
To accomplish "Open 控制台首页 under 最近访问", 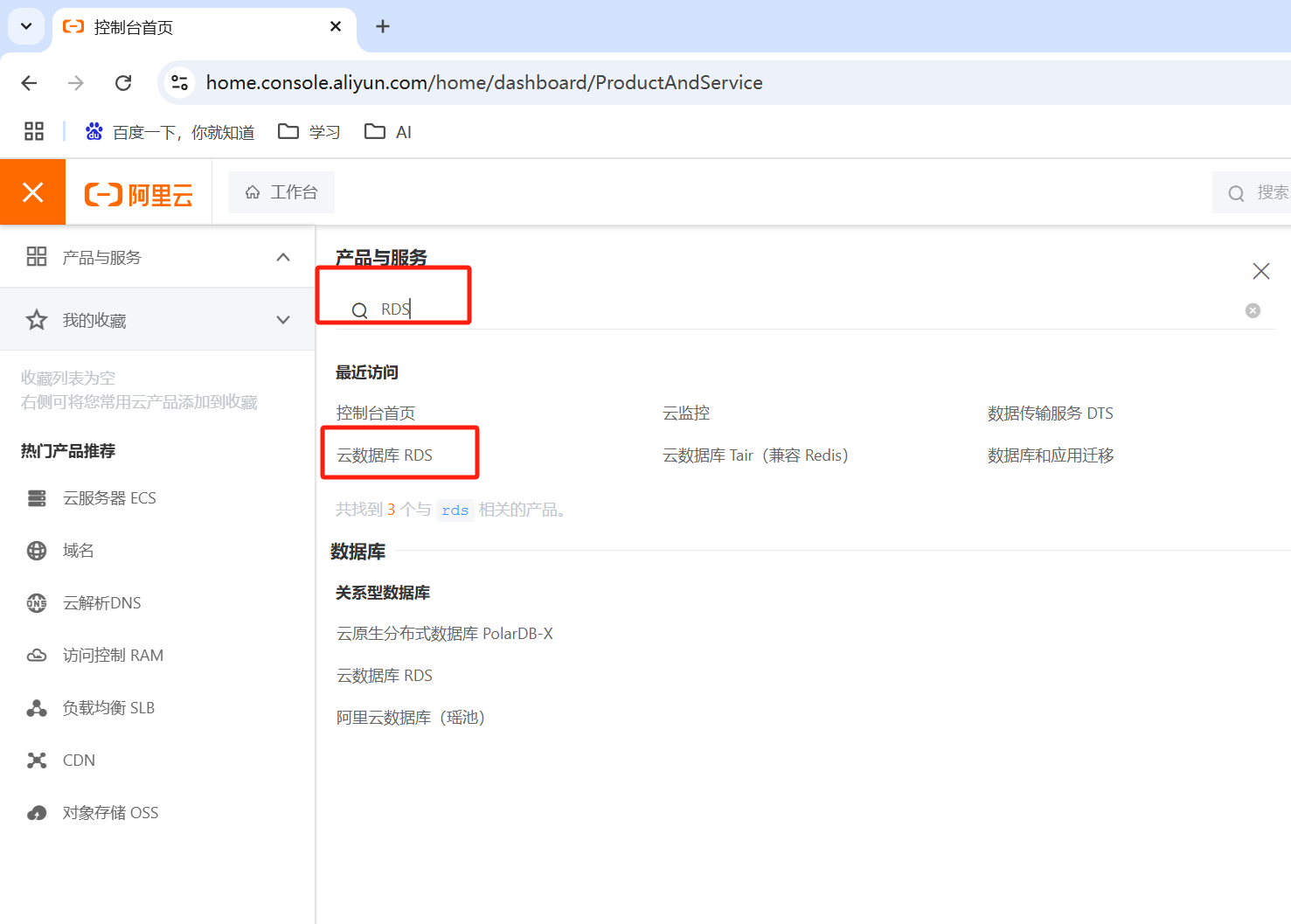I will click(x=376, y=413).
